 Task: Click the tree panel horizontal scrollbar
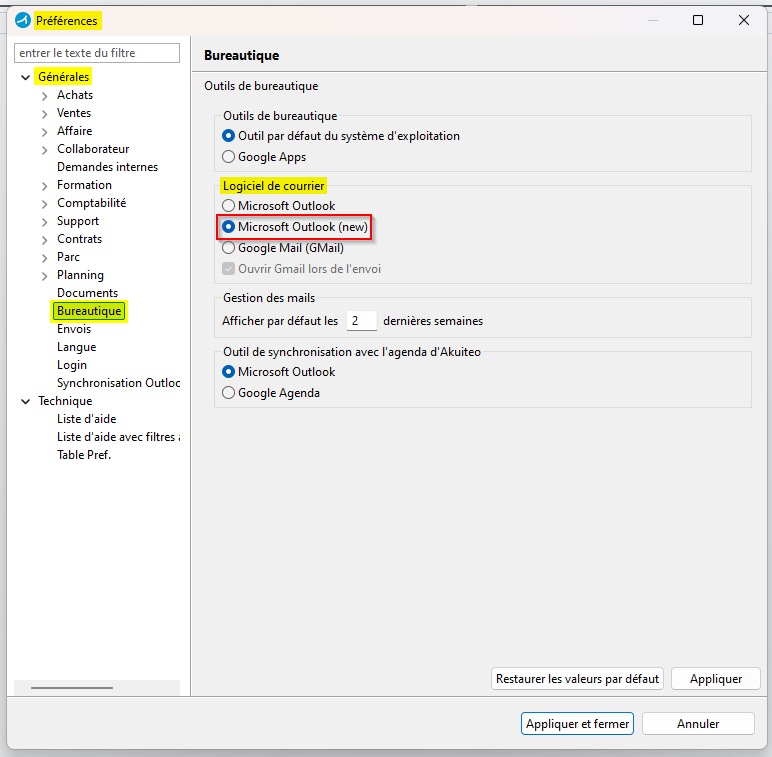pos(72,688)
